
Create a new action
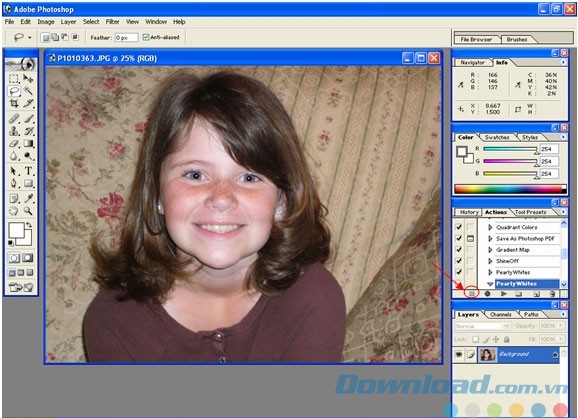tap(537, 294)
